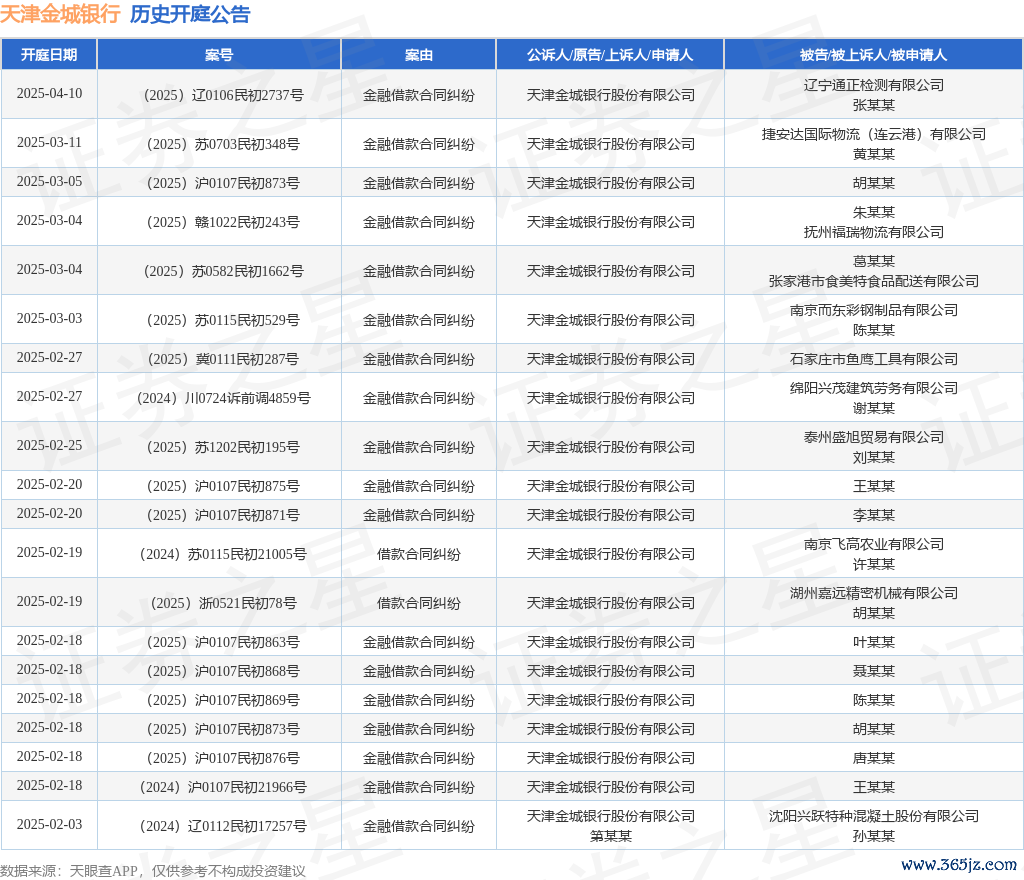
Task: Click date cell 2025-03-03
Action: click(49, 319)
